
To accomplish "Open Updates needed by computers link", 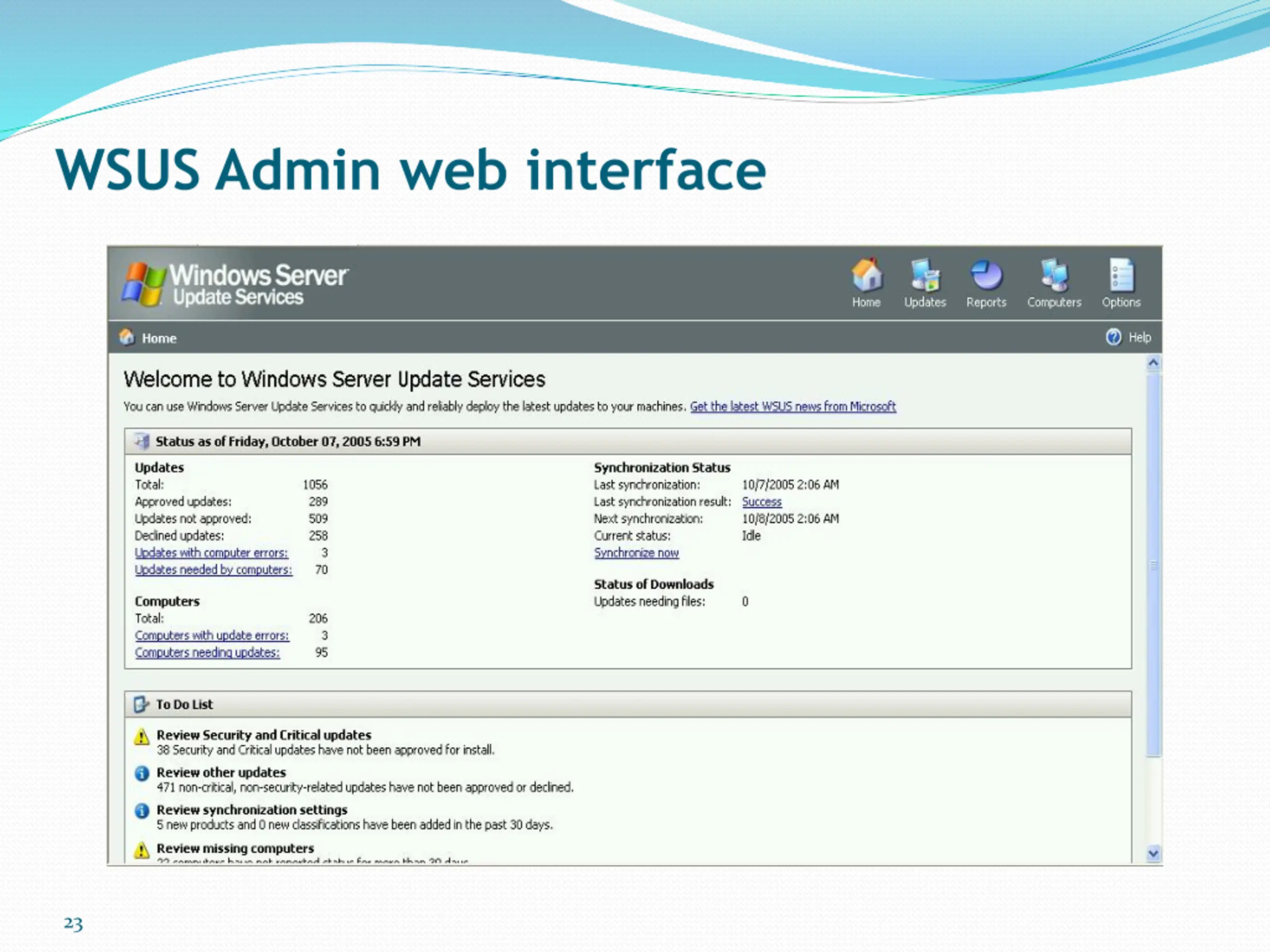I will [x=214, y=570].
